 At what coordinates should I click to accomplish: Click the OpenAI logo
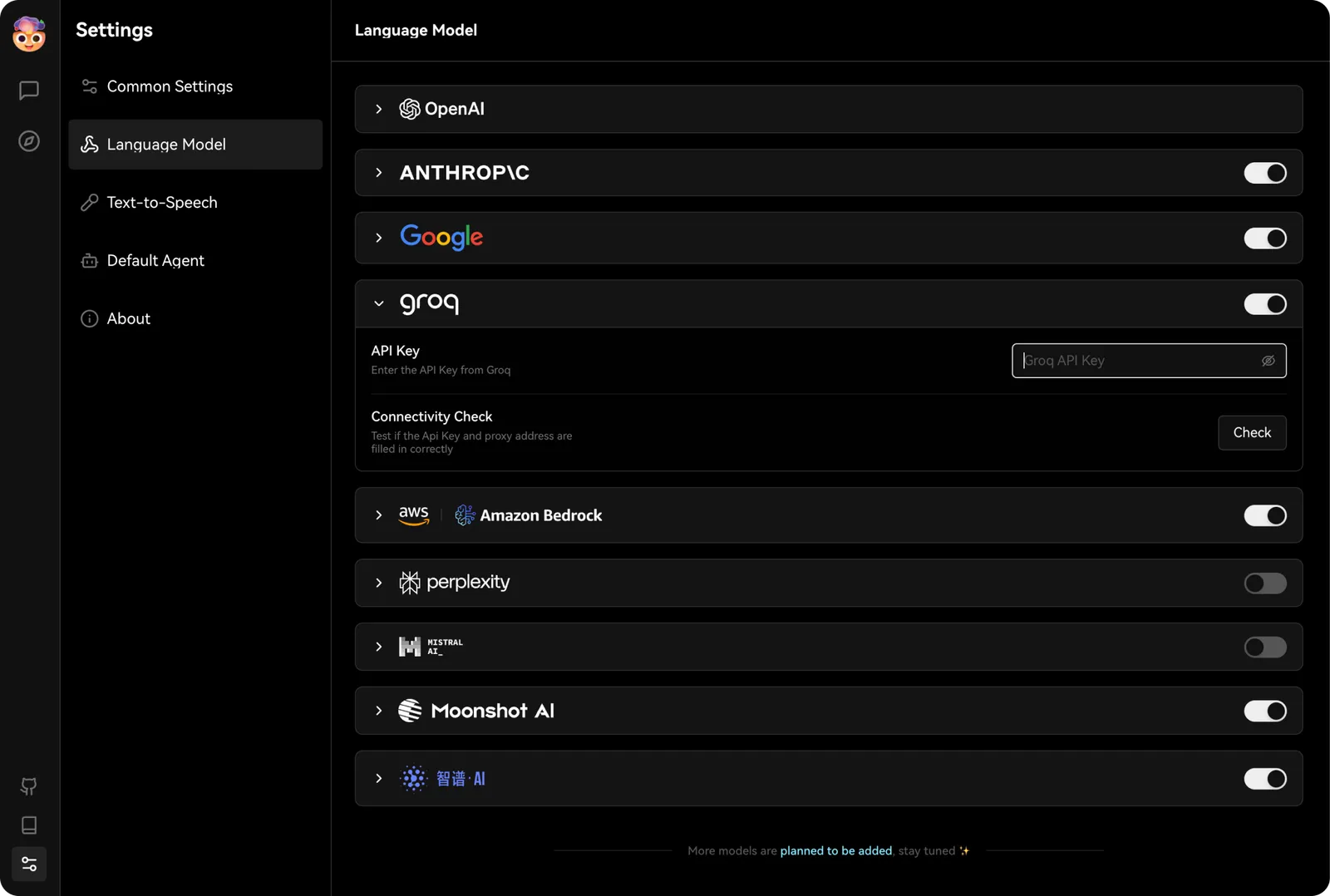point(442,109)
